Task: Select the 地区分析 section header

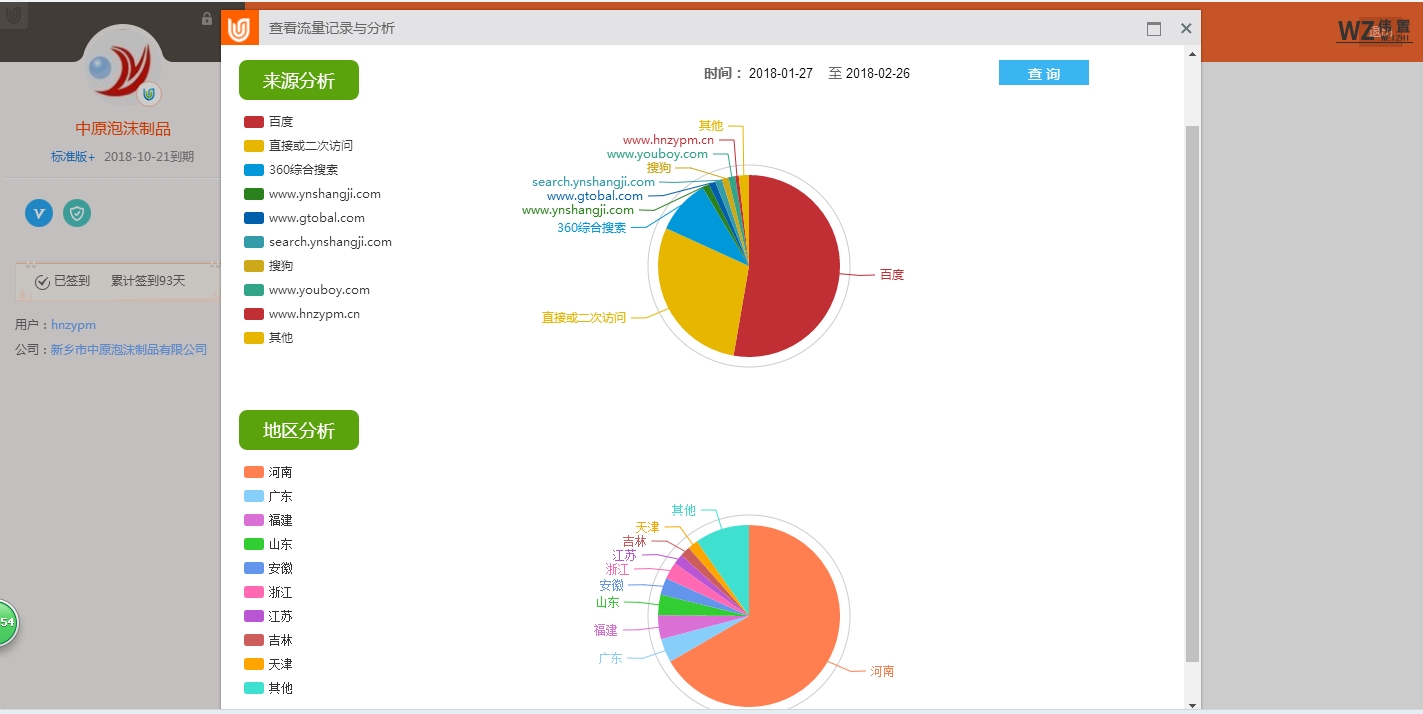Action: (x=298, y=431)
